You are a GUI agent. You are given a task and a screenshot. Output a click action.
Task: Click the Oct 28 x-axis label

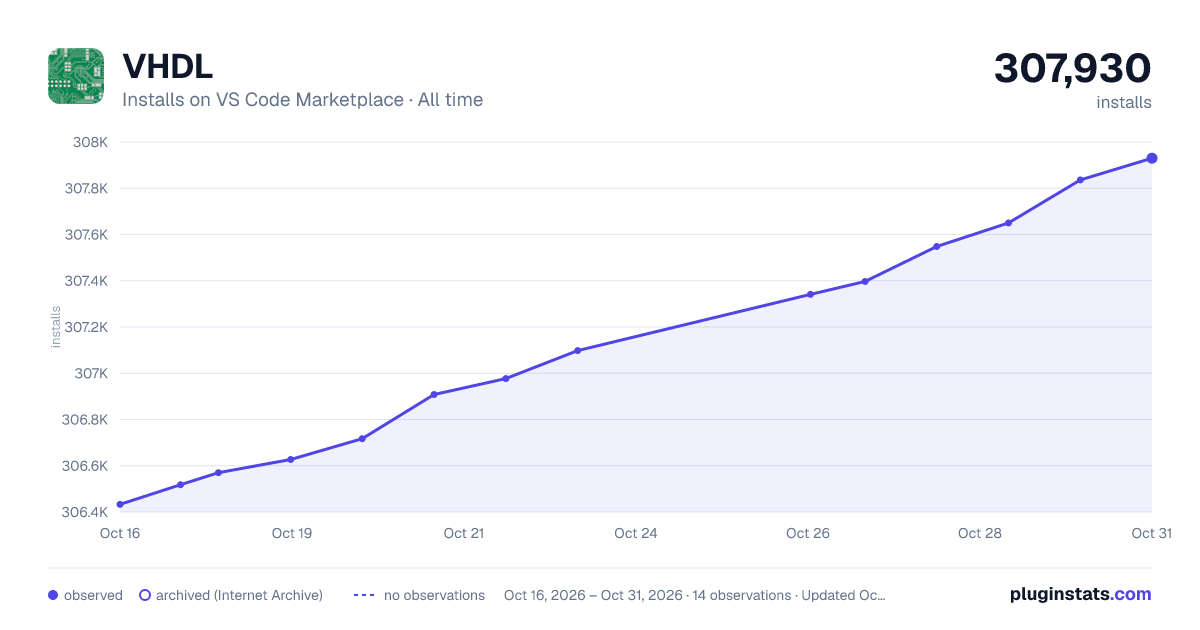click(x=980, y=533)
